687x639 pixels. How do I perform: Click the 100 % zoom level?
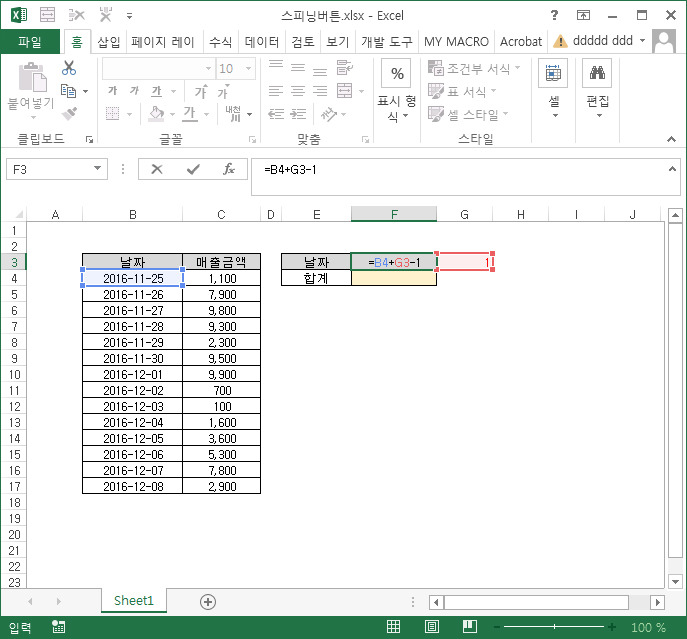(648, 628)
